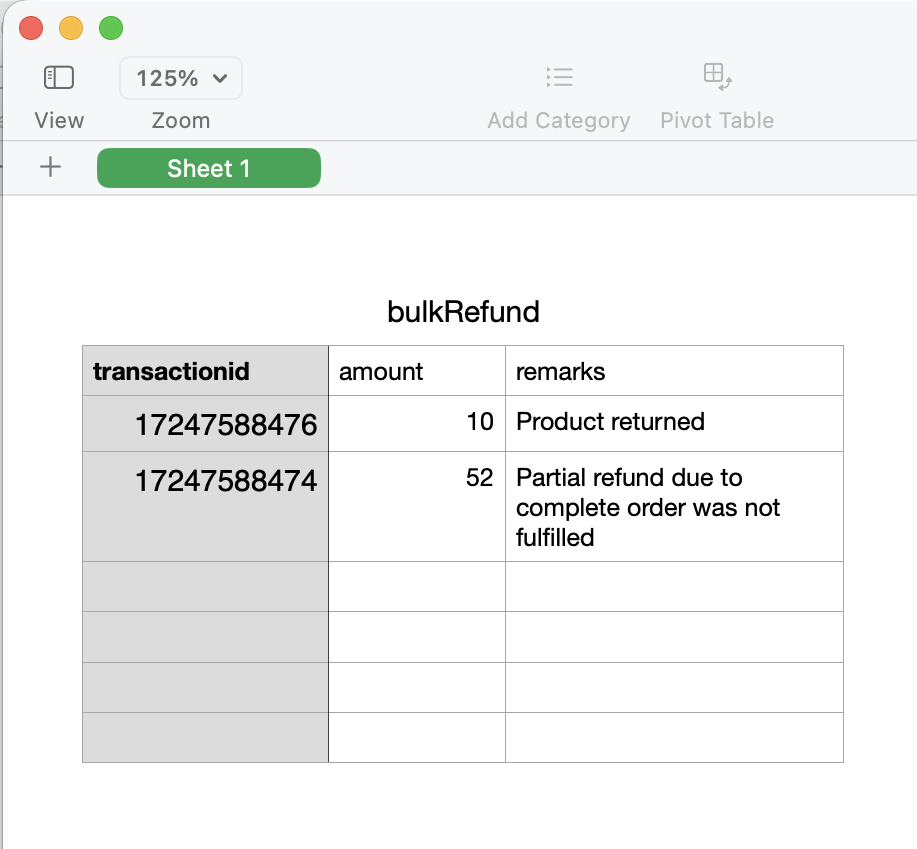Open the 125% zoom dropdown
917x849 pixels.
(x=181, y=78)
